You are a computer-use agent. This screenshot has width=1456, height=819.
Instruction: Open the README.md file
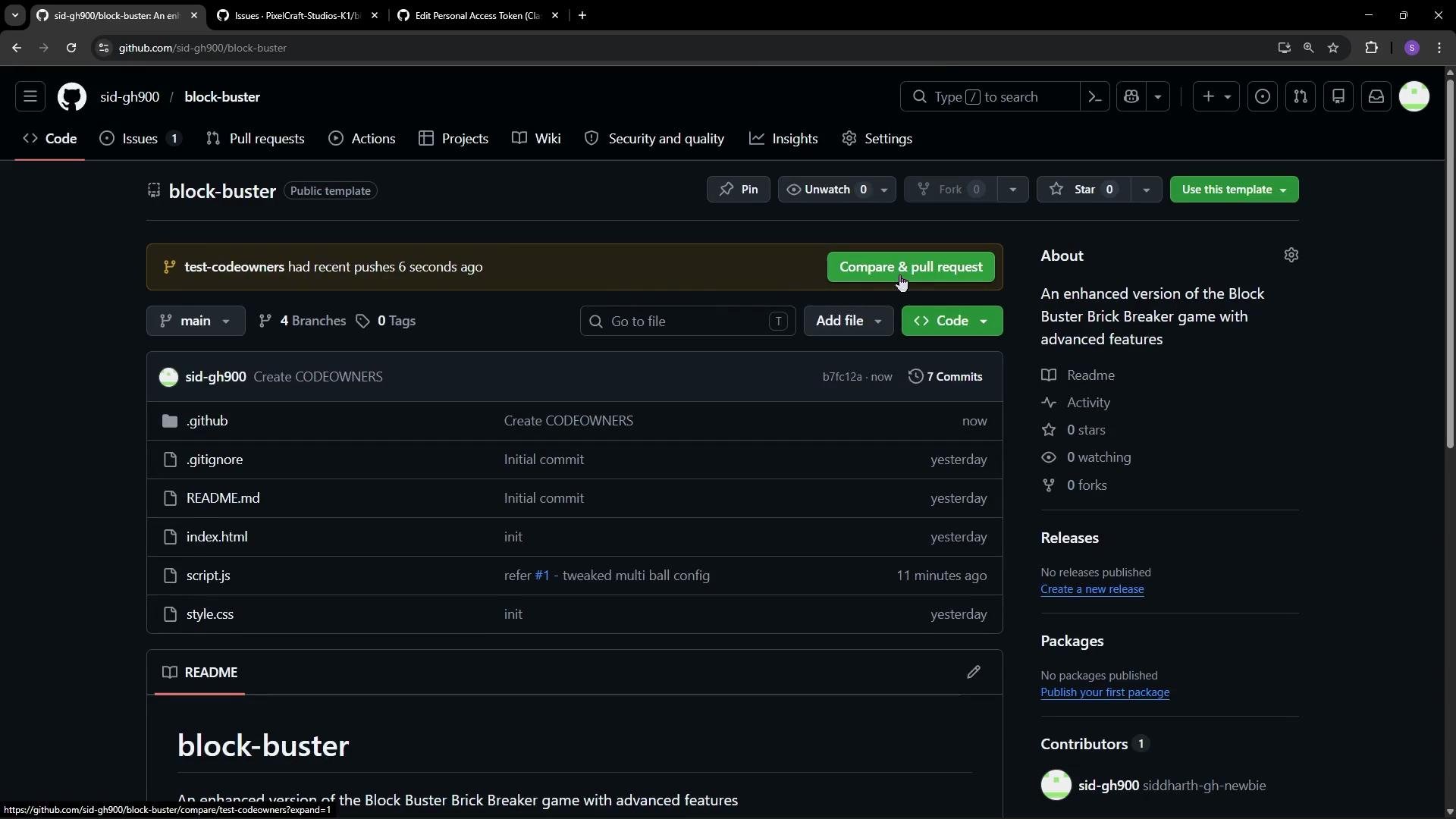(x=223, y=498)
